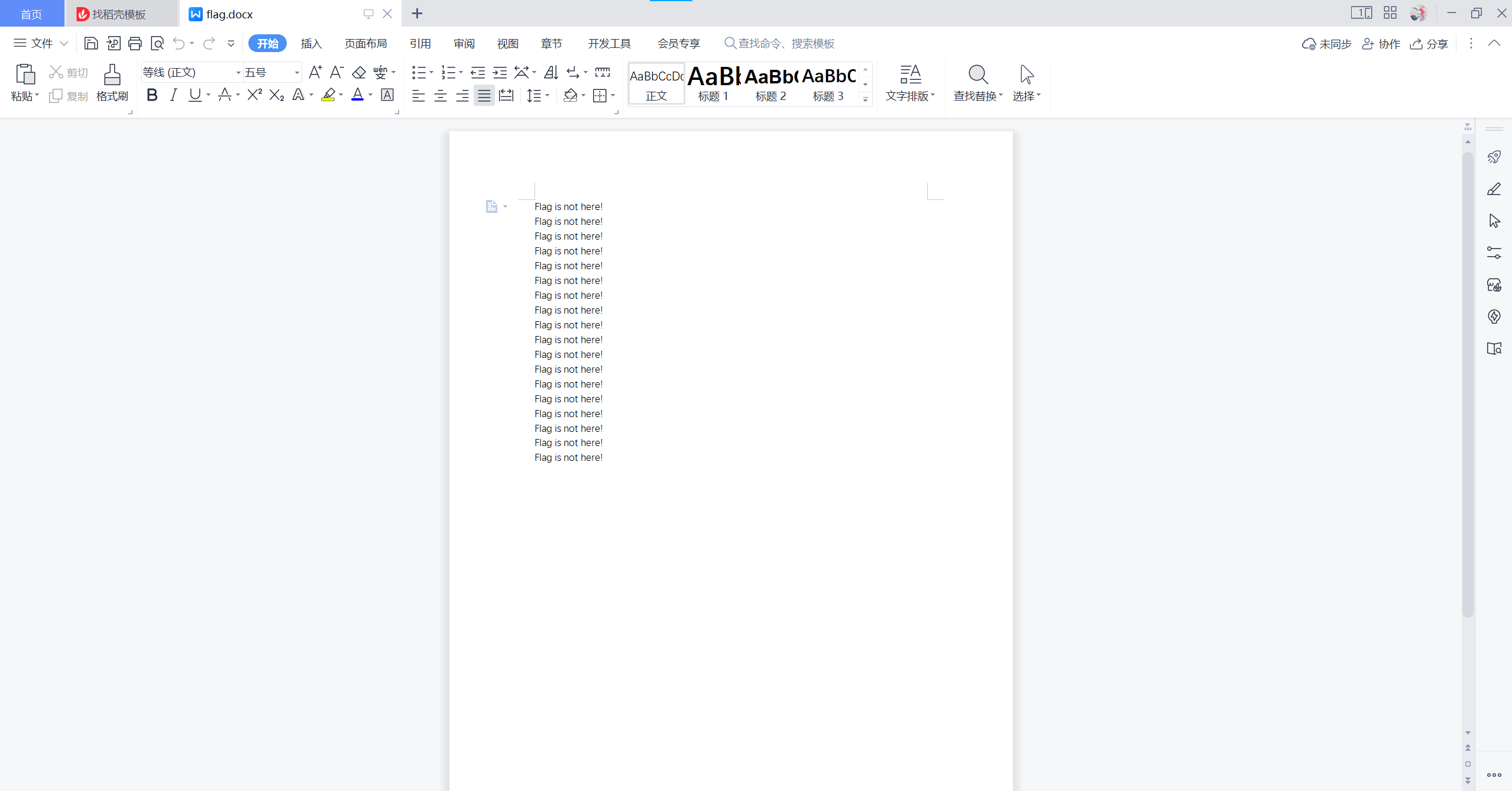This screenshot has height=791, width=1512.
Task: Click the command search box 查找命令
Action: pyautogui.click(x=786, y=43)
